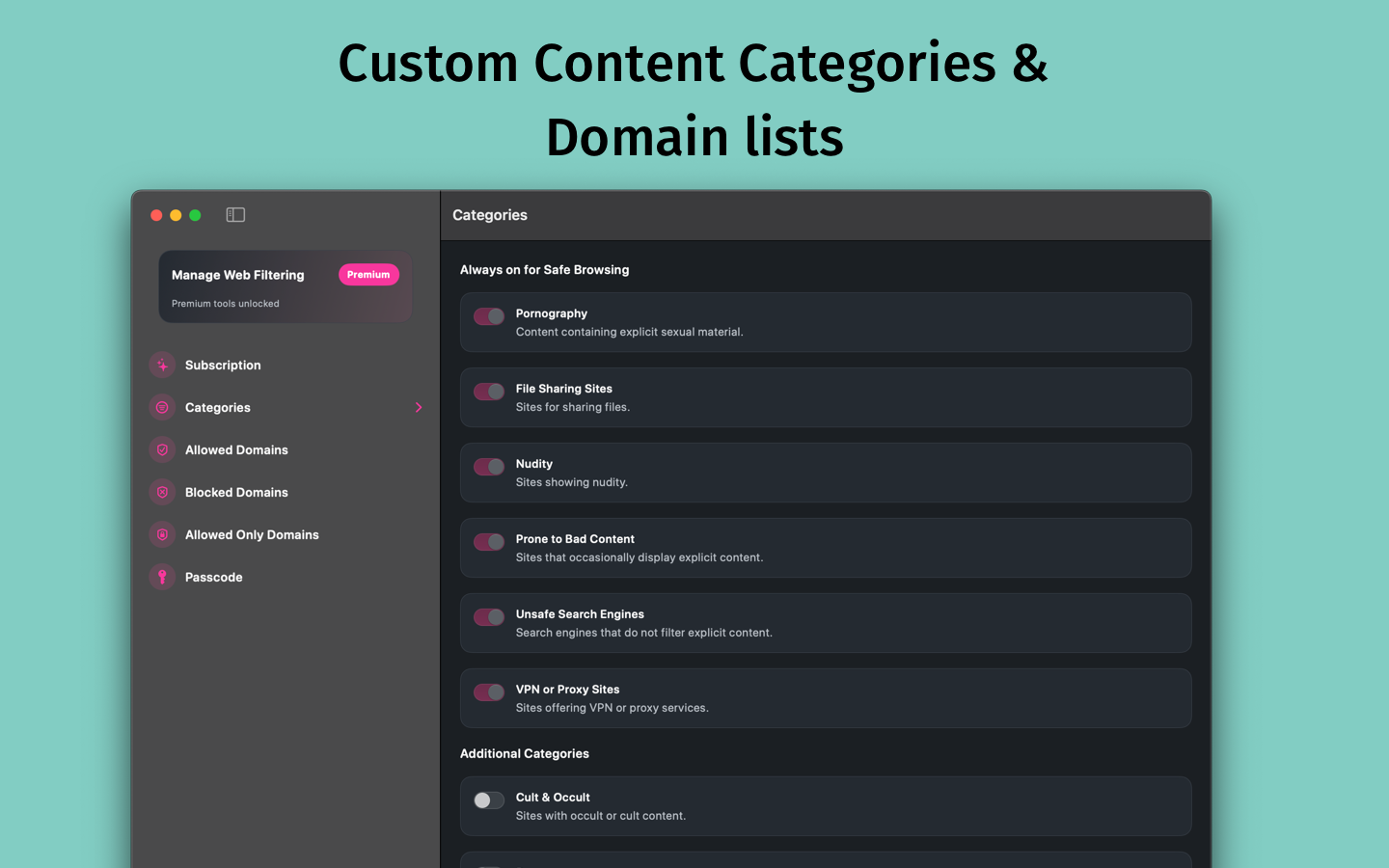1389x868 pixels.
Task: Click the Categories header title
Action: [x=490, y=215]
